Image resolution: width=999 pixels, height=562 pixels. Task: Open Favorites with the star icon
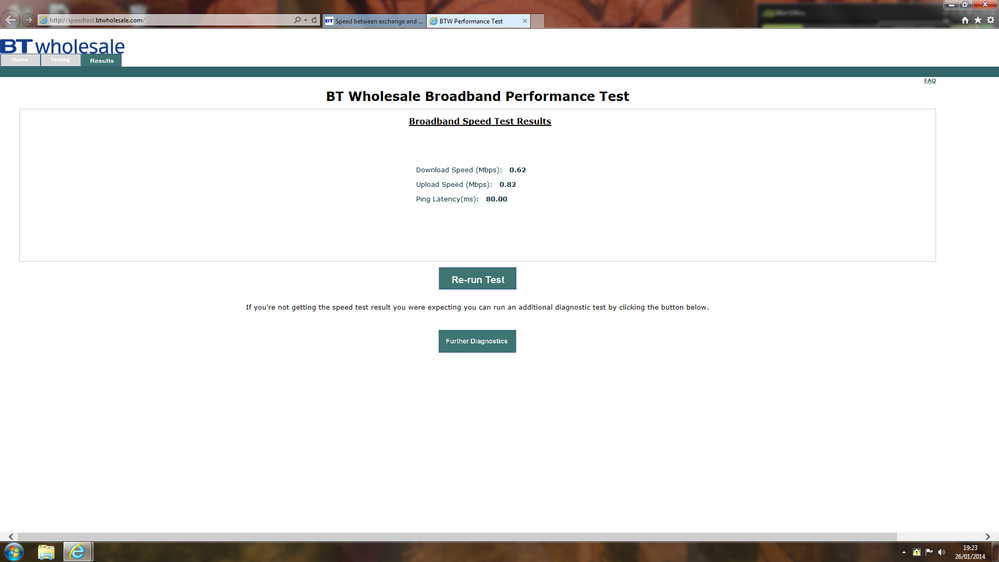point(977,20)
